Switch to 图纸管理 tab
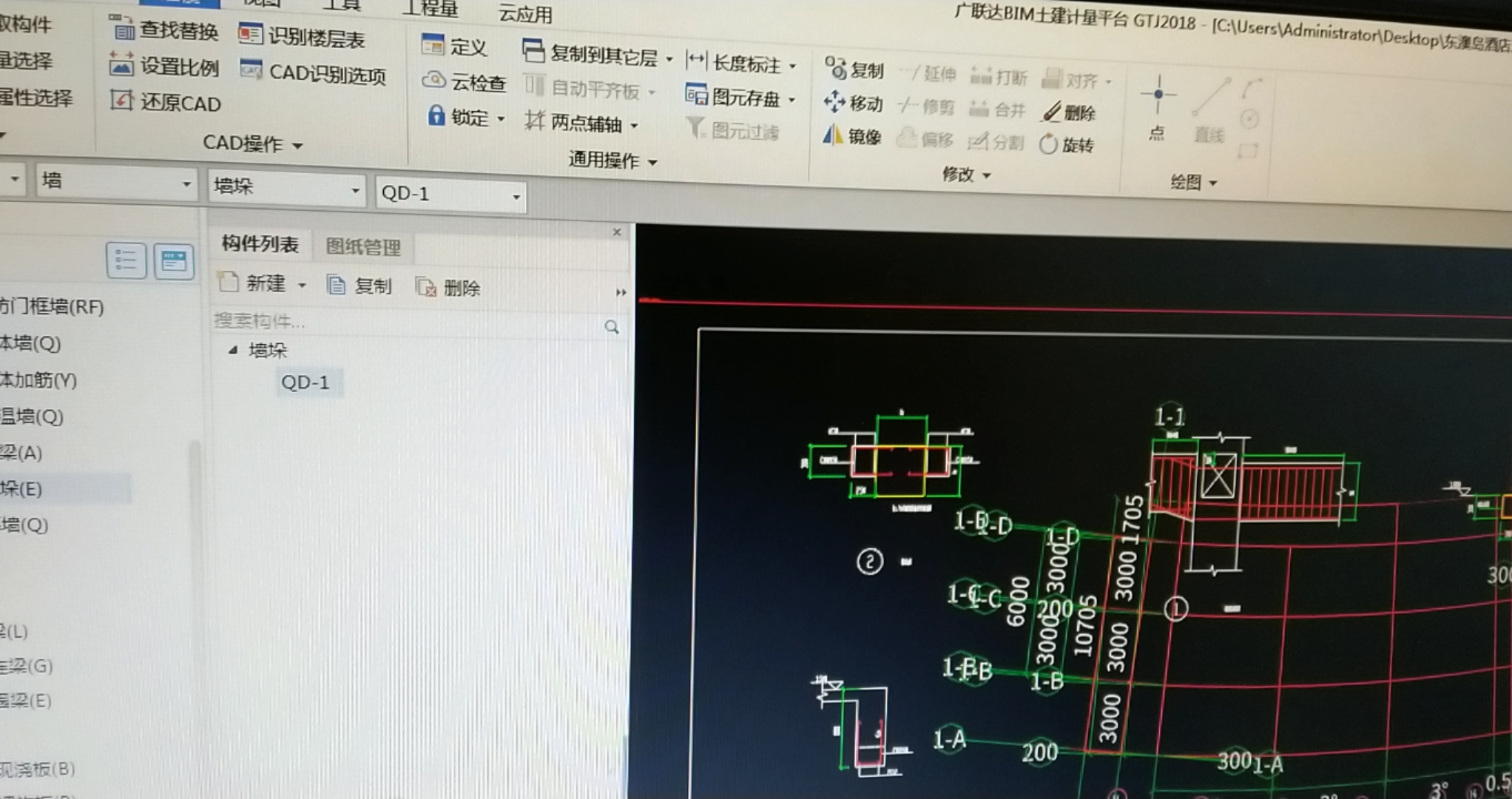Screen dimensions: 1512x799 (x=363, y=246)
